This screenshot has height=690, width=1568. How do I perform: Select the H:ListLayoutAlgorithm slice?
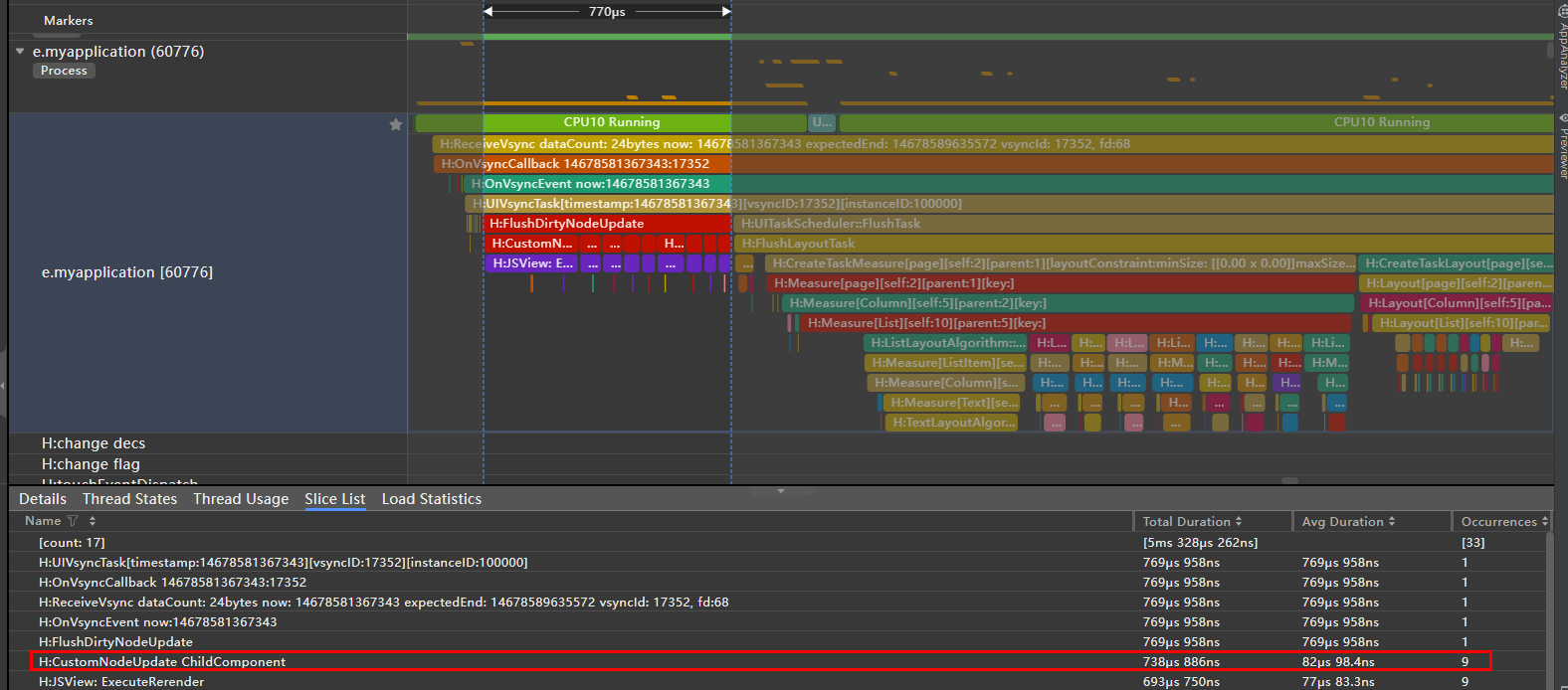point(946,343)
